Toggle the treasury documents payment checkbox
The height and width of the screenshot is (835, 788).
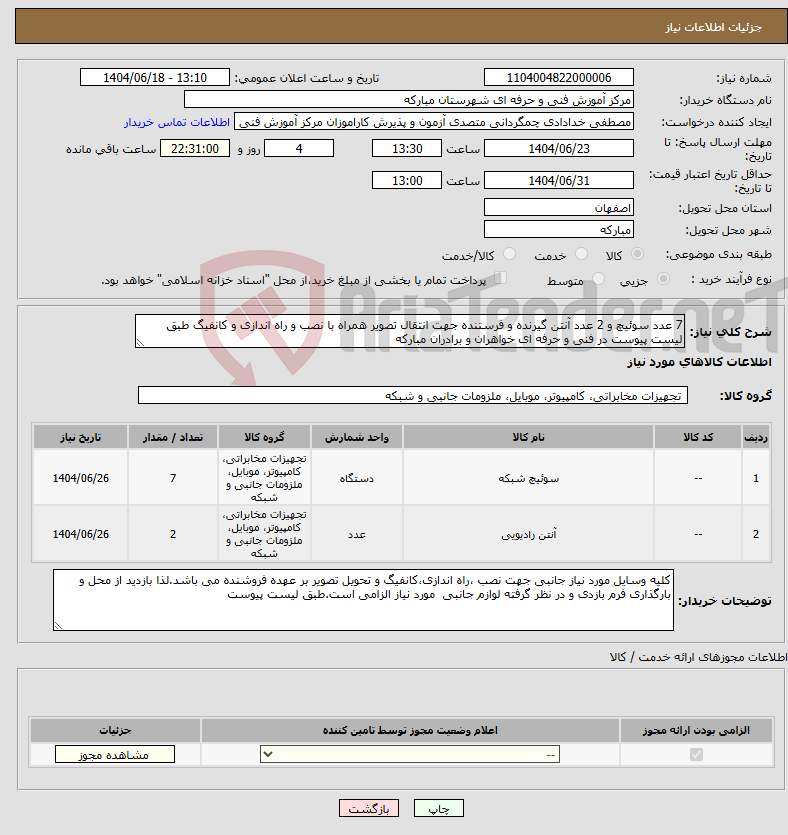[500, 277]
